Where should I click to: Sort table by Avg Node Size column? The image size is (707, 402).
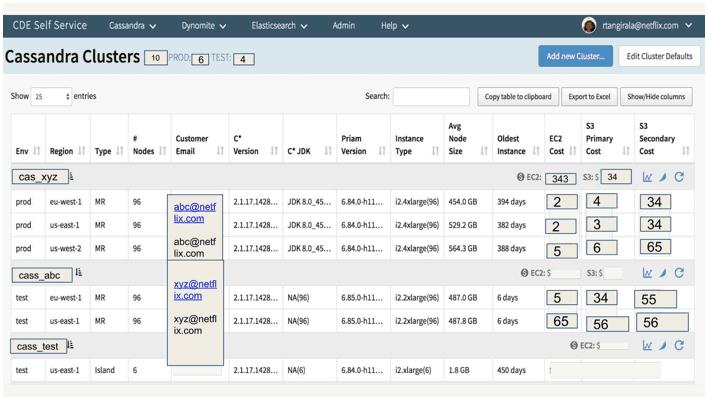[484, 151]
